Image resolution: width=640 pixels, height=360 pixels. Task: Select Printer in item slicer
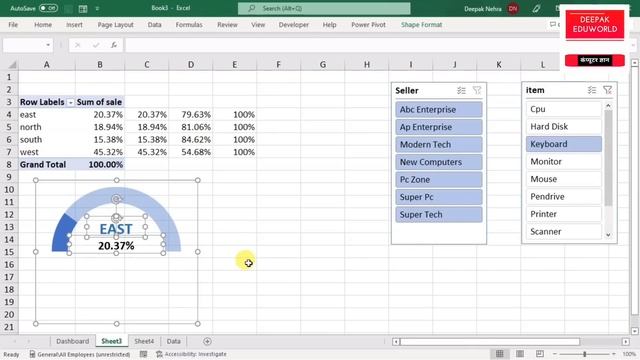[x=564, y=214]
